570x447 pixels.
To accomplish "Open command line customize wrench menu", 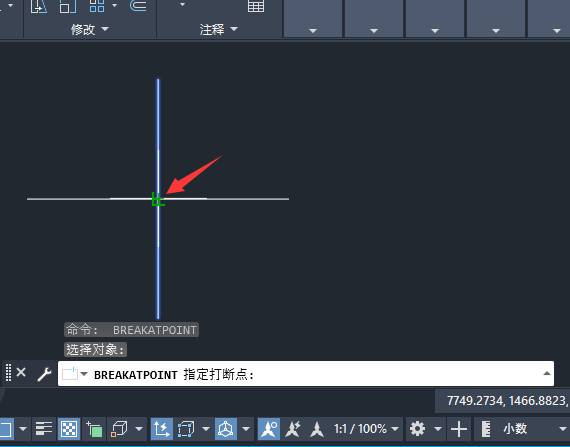I will (x=45, y=374).
